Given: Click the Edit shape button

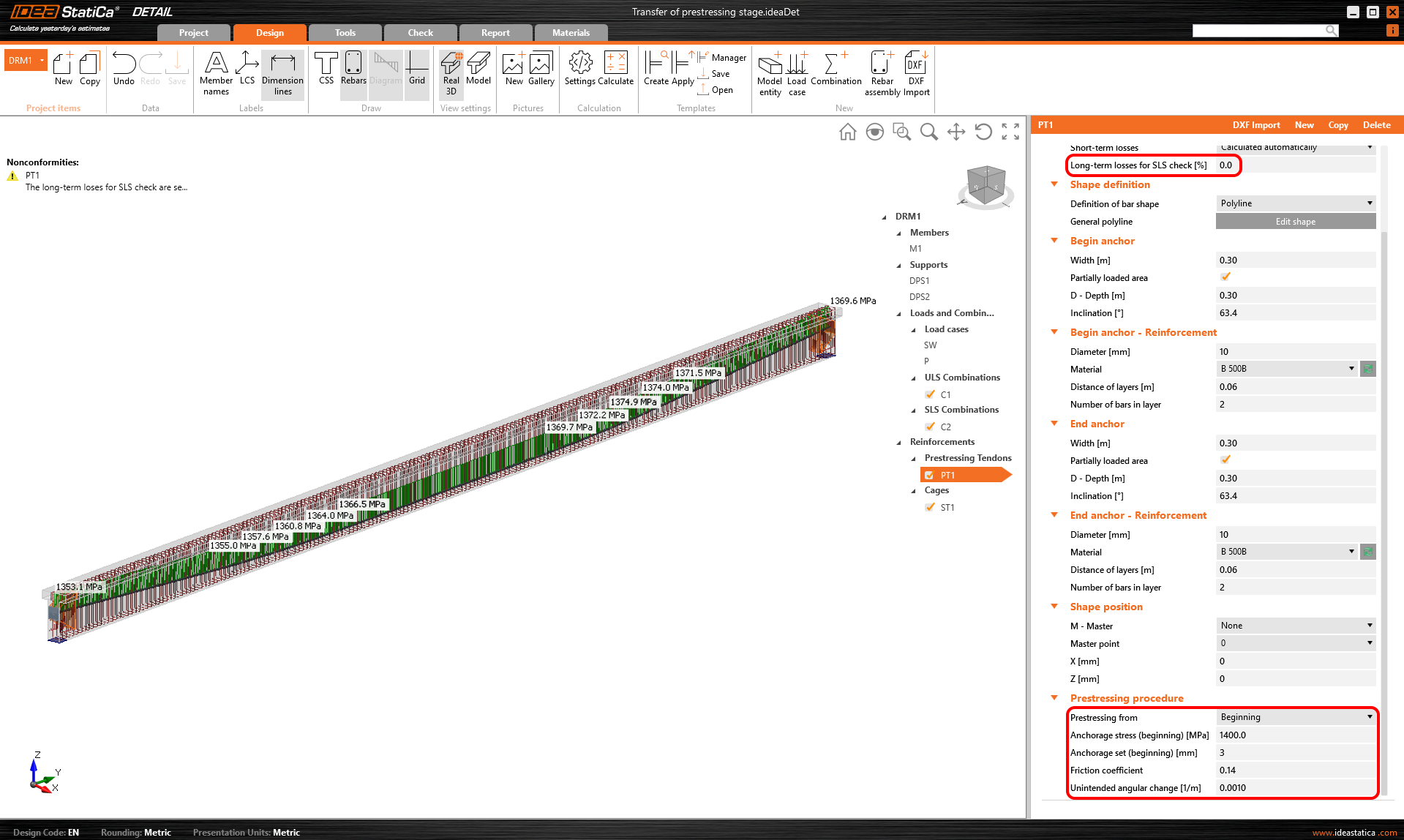Looking at the screenshot, I should point(1295,222).
